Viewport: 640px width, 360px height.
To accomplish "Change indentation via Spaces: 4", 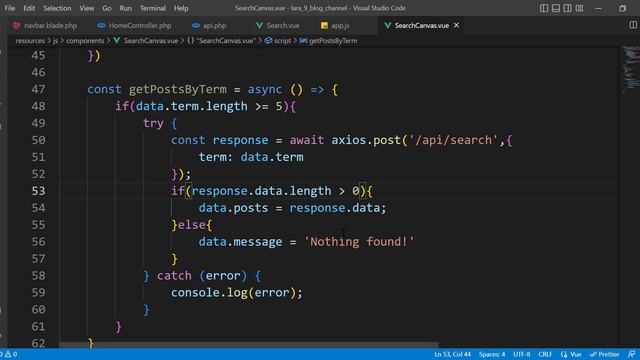I will click(x=492, y=354).
